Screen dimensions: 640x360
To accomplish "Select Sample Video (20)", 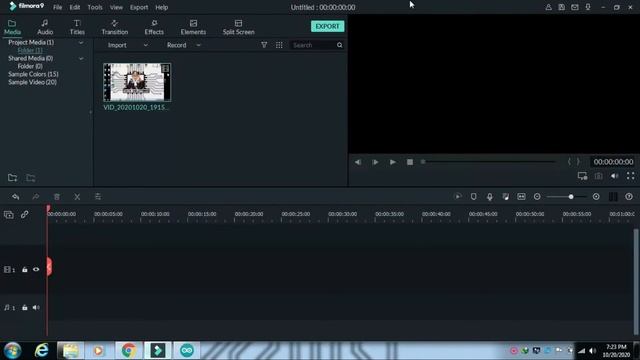I will click(32, 82).
